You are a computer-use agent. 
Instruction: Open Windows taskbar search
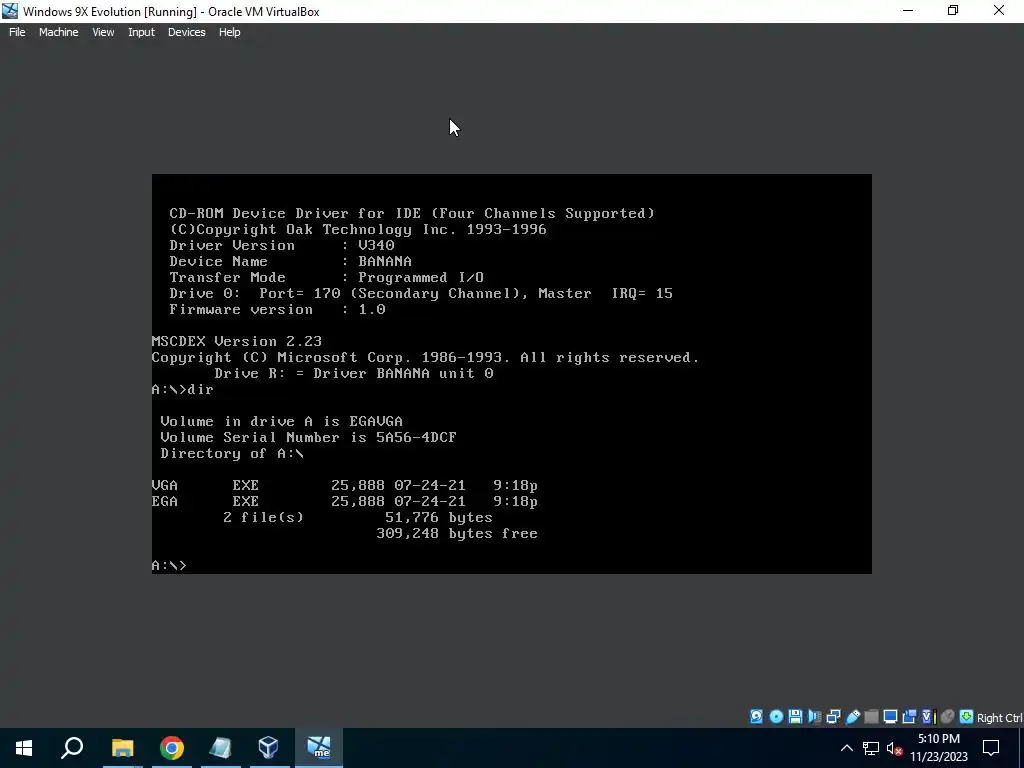coord(72,748)
